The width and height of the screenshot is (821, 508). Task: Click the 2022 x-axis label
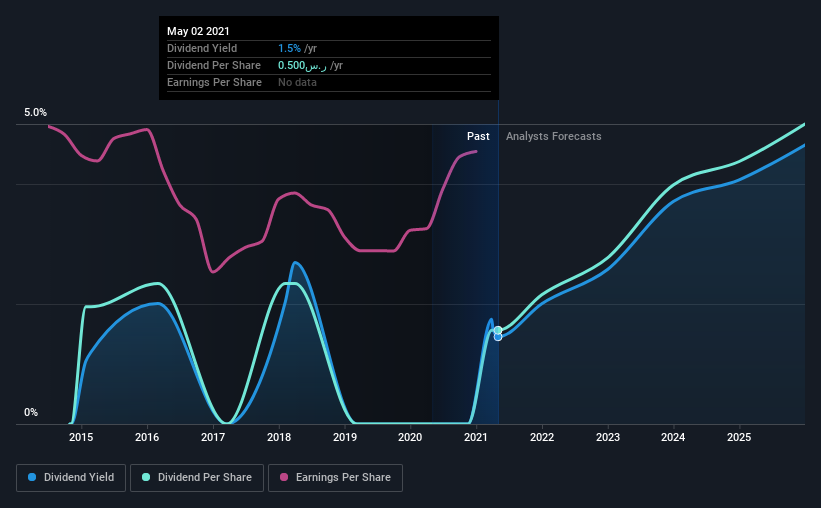[542, 437]
